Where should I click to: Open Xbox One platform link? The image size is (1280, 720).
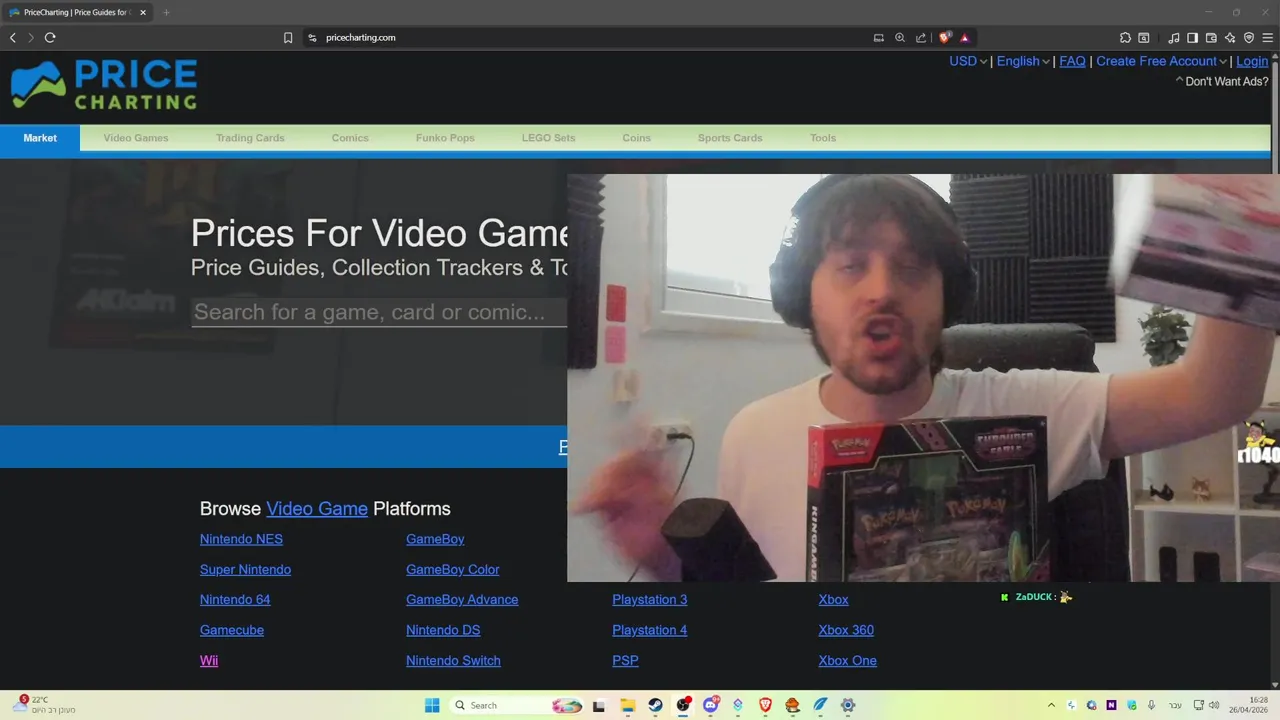(x=848, y=661)
